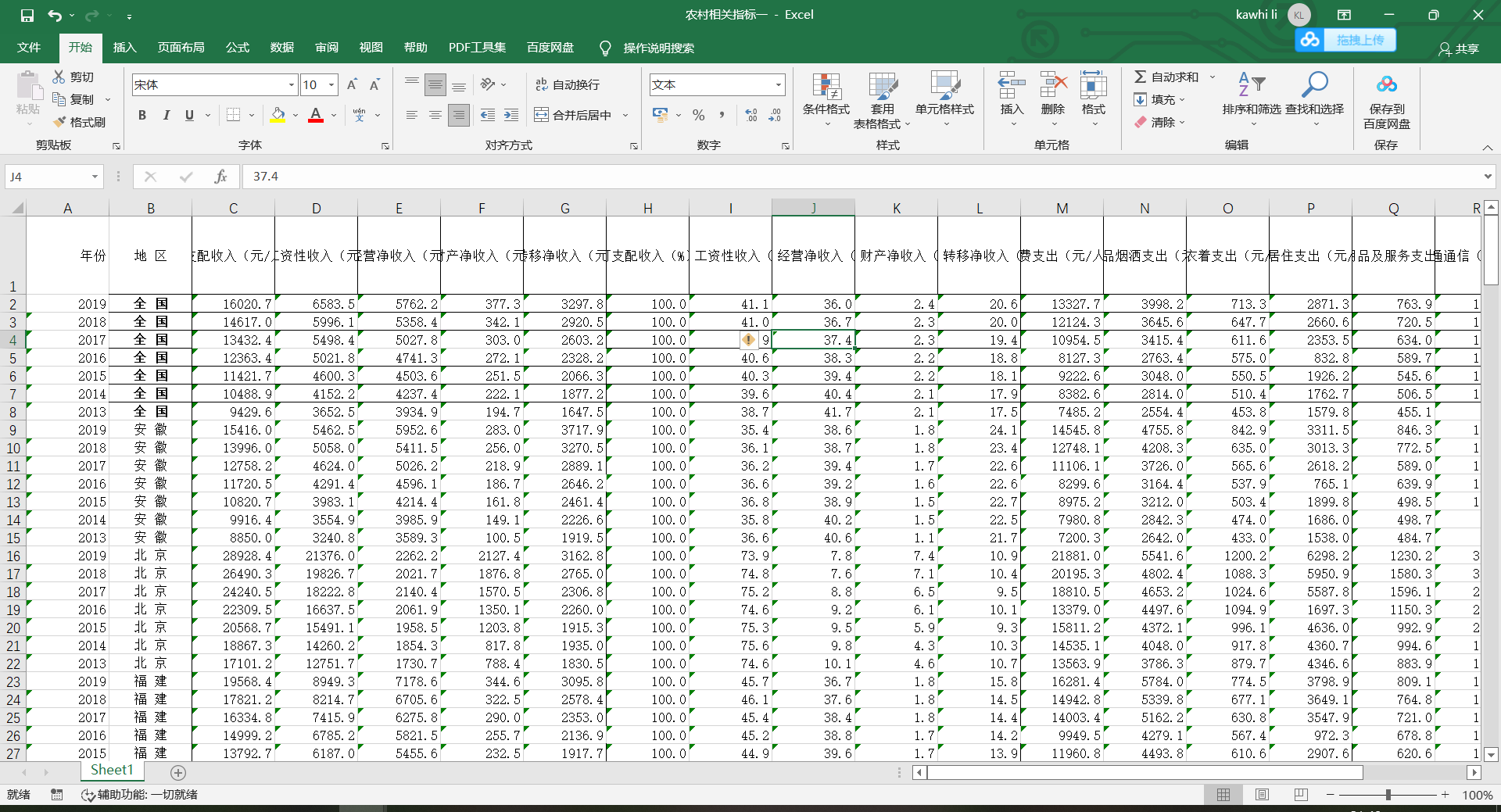
Task: Click the AutoSum (自动求和) button
Action: coord(1166,77)
